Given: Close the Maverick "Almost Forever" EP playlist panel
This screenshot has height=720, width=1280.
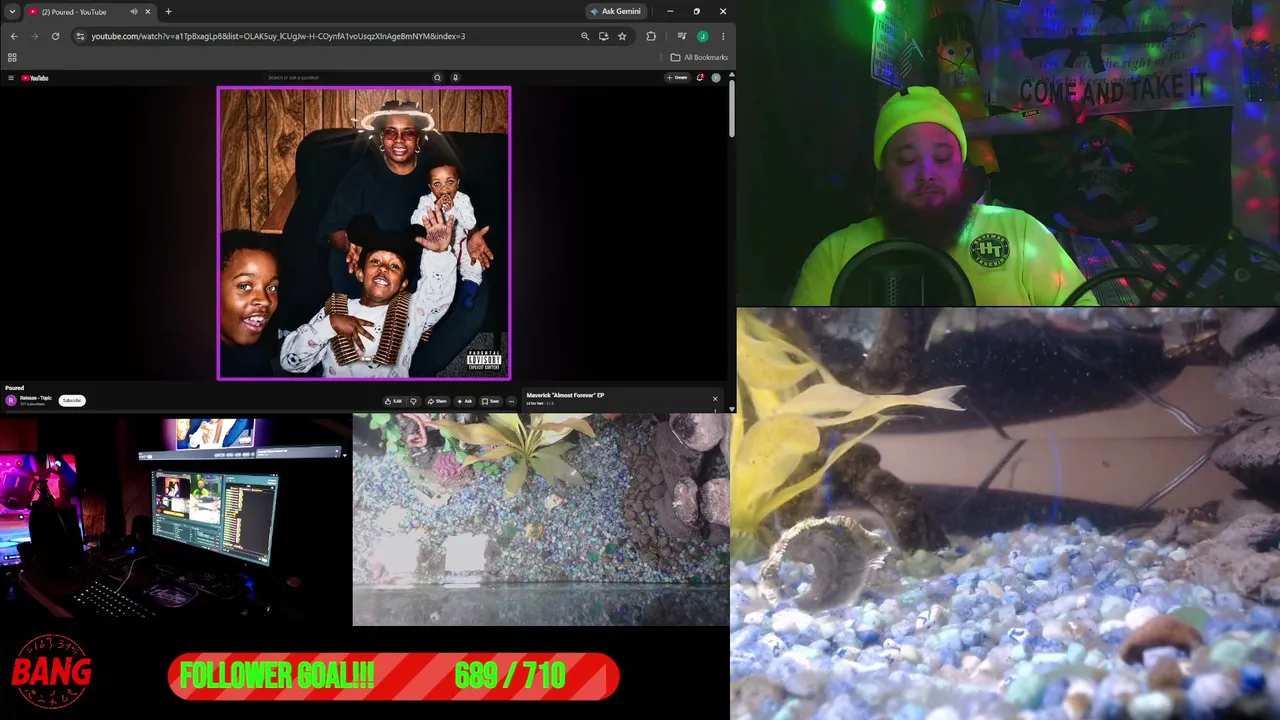Looking at the screenshot, I should pyautogui.click(x=715, y=399).
